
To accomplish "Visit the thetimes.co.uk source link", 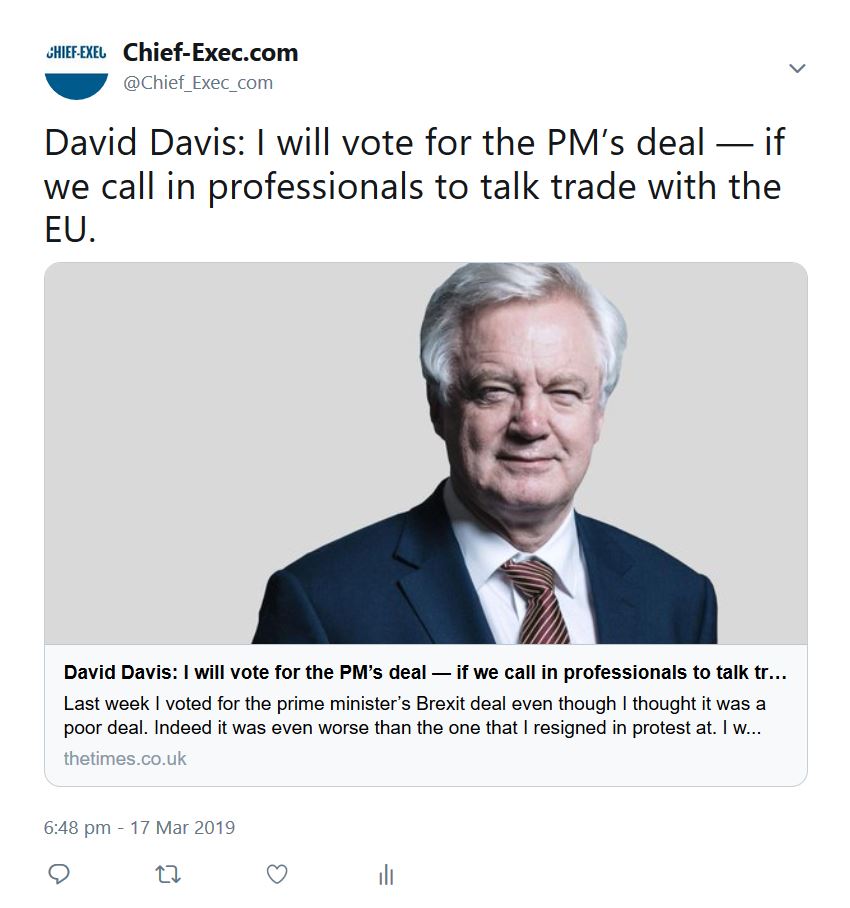I will (125, 758).
